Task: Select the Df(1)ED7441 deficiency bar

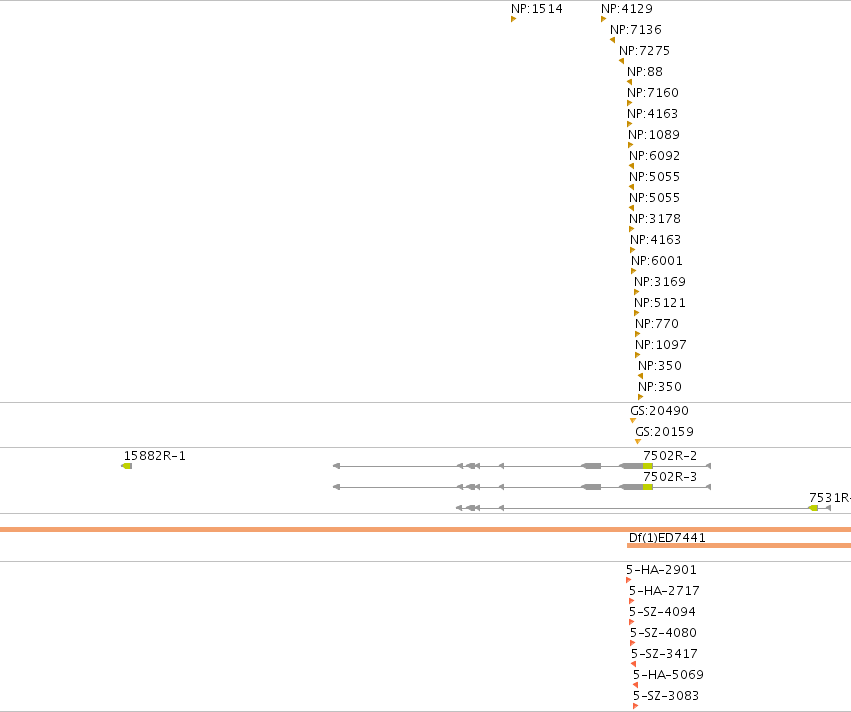Action: tap(739, 545)
